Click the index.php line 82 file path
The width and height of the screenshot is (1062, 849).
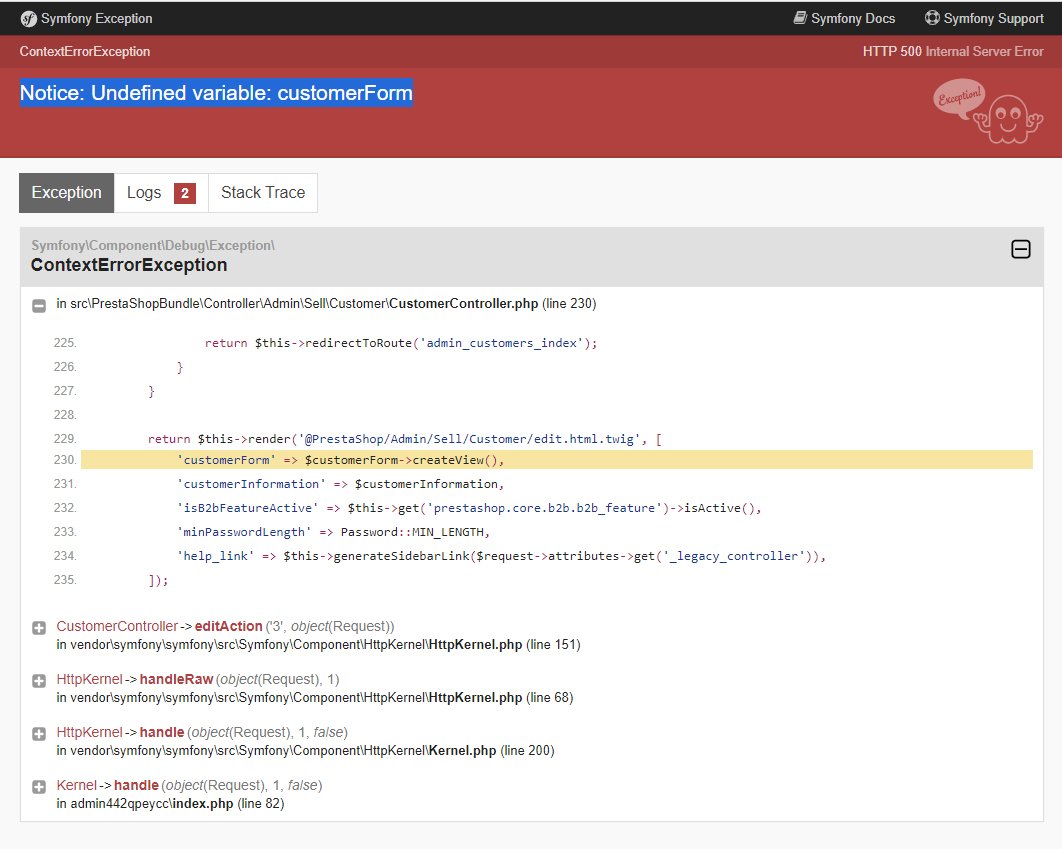pos(170,803)
